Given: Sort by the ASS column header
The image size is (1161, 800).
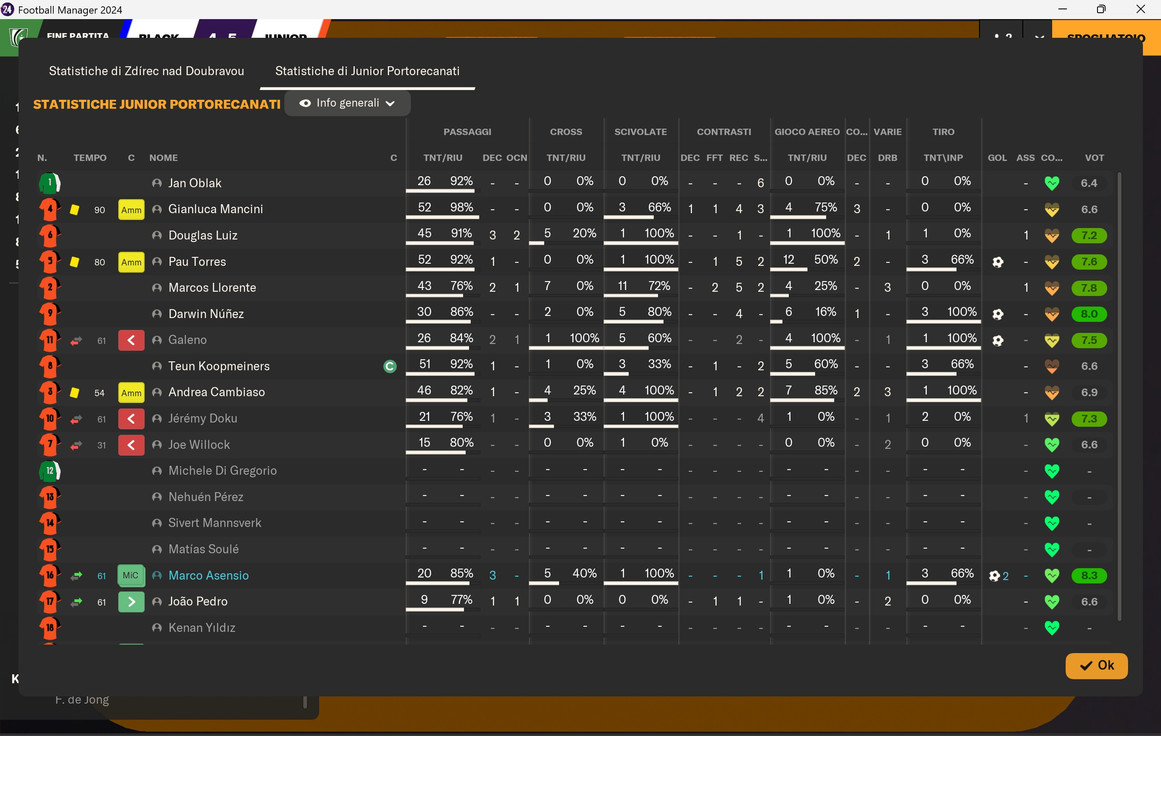Looking at the screenshot, I should click(1026, 158).
